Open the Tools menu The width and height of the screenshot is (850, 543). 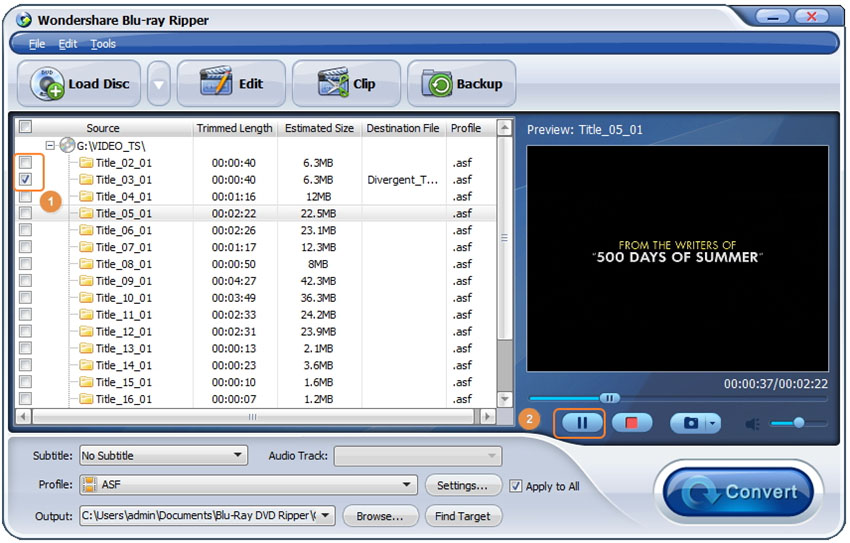(103, 44)
